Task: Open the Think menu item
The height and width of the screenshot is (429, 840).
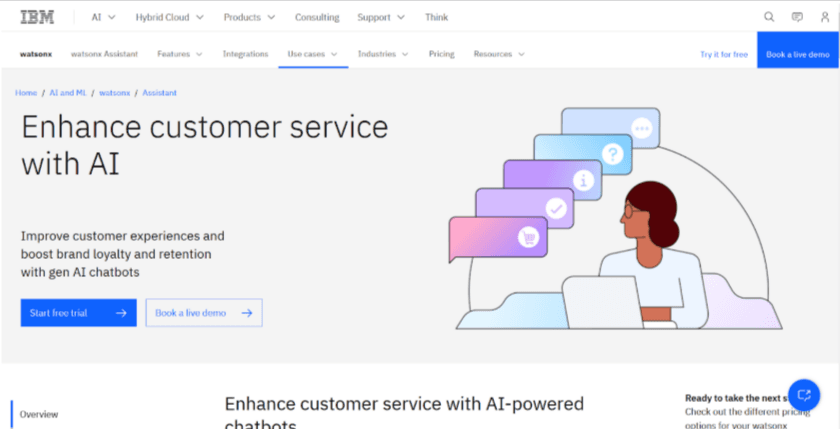Action: point(437,17)
